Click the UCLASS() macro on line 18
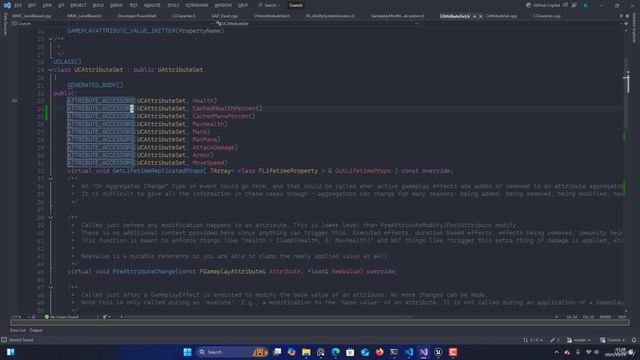Screen dimensions: 640x360 (67, 62)
